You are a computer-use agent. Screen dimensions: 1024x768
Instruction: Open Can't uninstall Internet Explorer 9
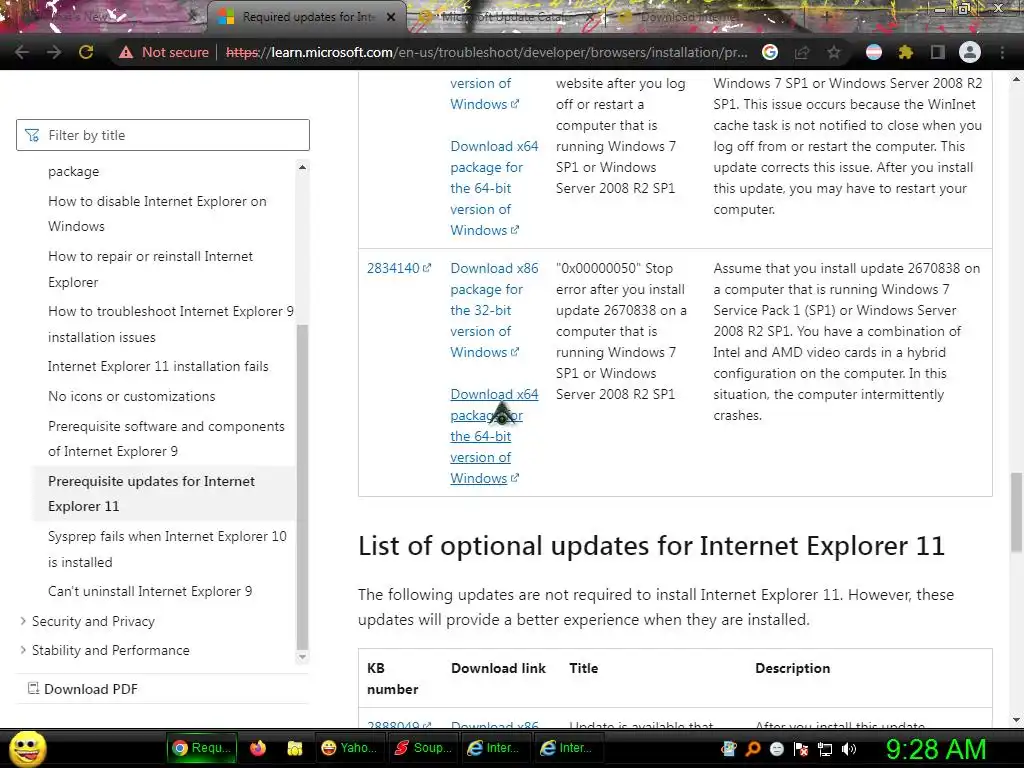pyautogui.click(x=150, y=591)
